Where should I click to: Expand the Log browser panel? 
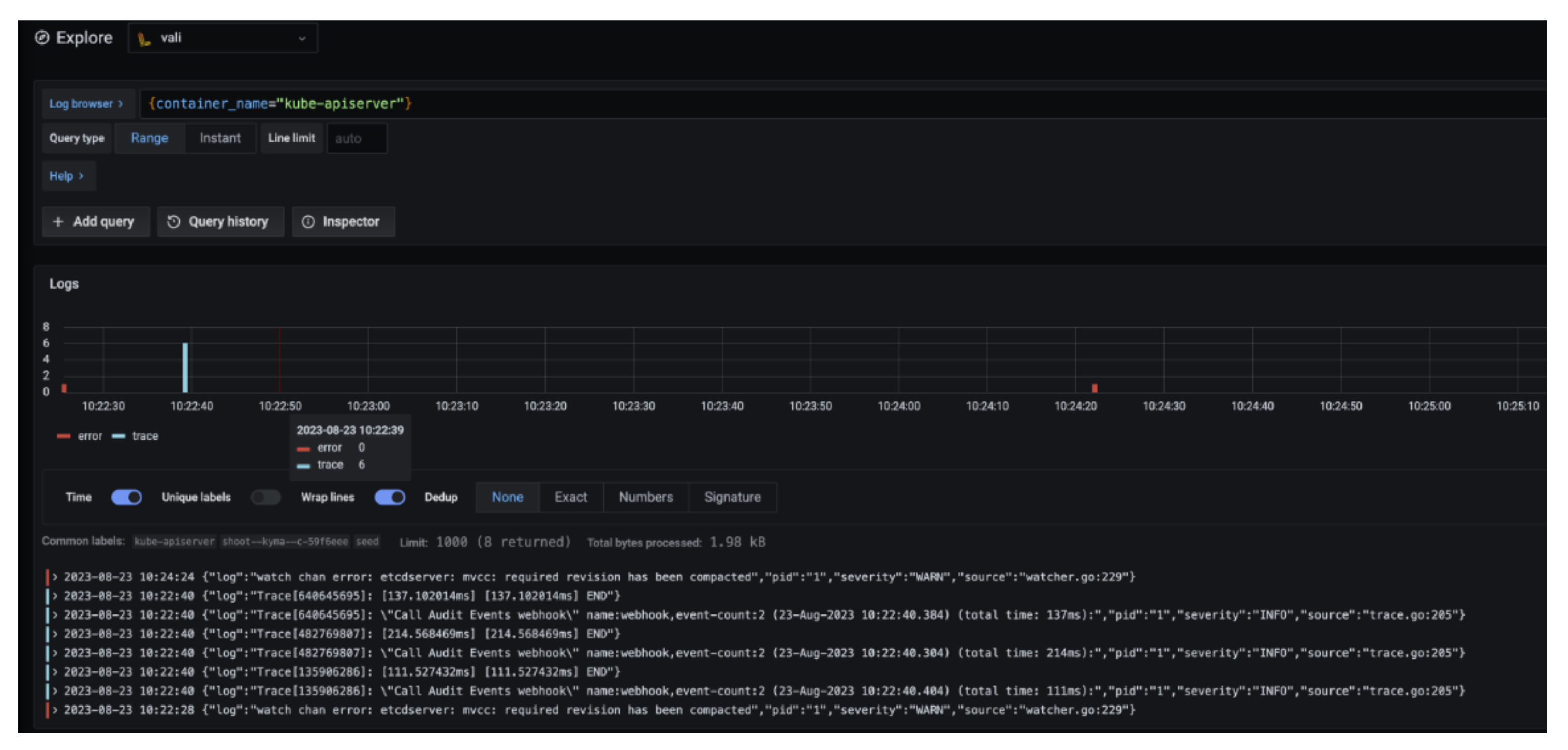(x=86, y=104)
